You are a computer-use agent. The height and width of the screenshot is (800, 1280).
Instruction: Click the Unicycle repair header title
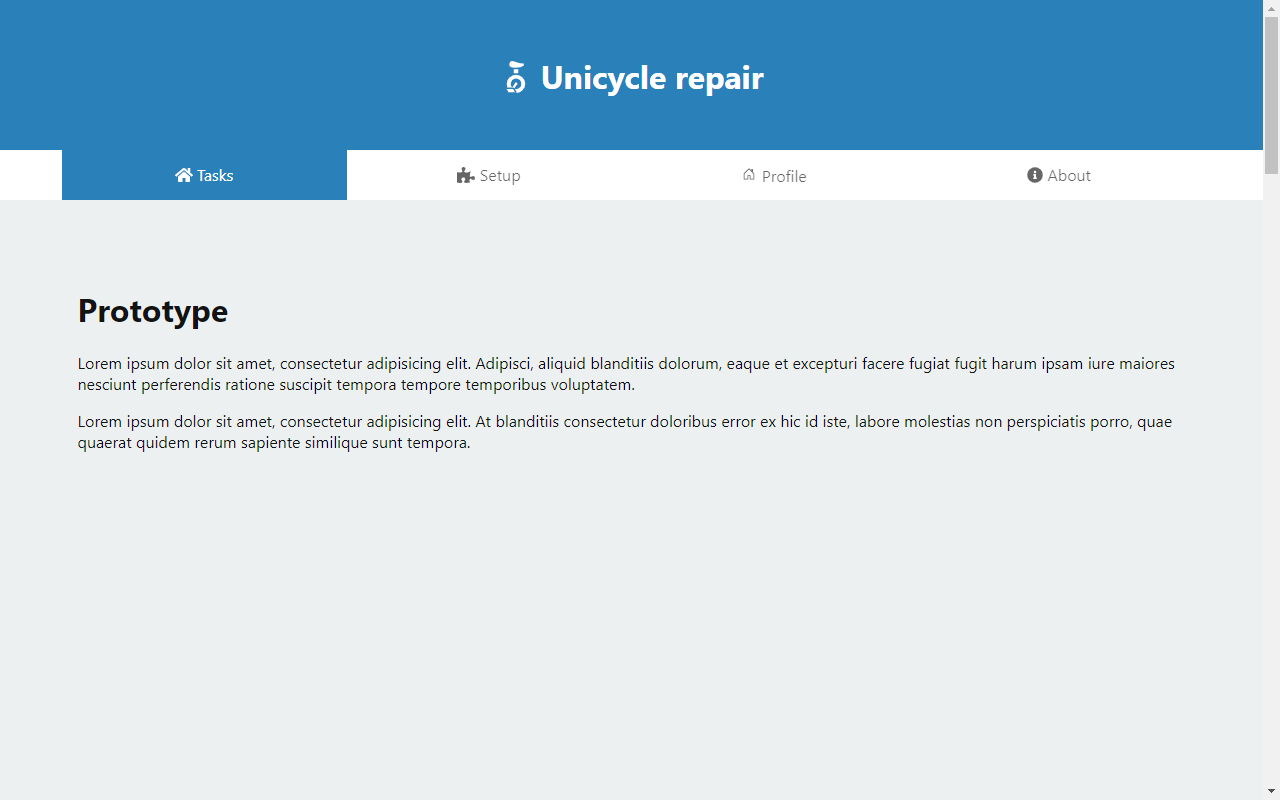pyautogui.click(x=652, y=77)
